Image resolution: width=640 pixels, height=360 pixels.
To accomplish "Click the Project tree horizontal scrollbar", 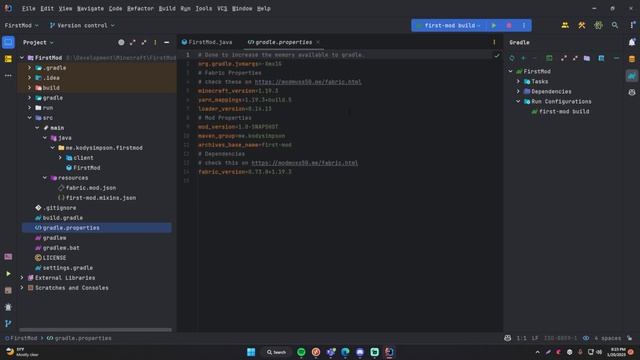I will tap(96, 329).
